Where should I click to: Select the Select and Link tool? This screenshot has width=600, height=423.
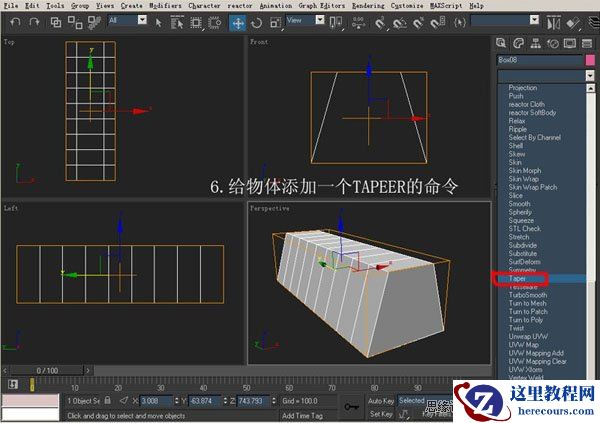pos(56,23)
